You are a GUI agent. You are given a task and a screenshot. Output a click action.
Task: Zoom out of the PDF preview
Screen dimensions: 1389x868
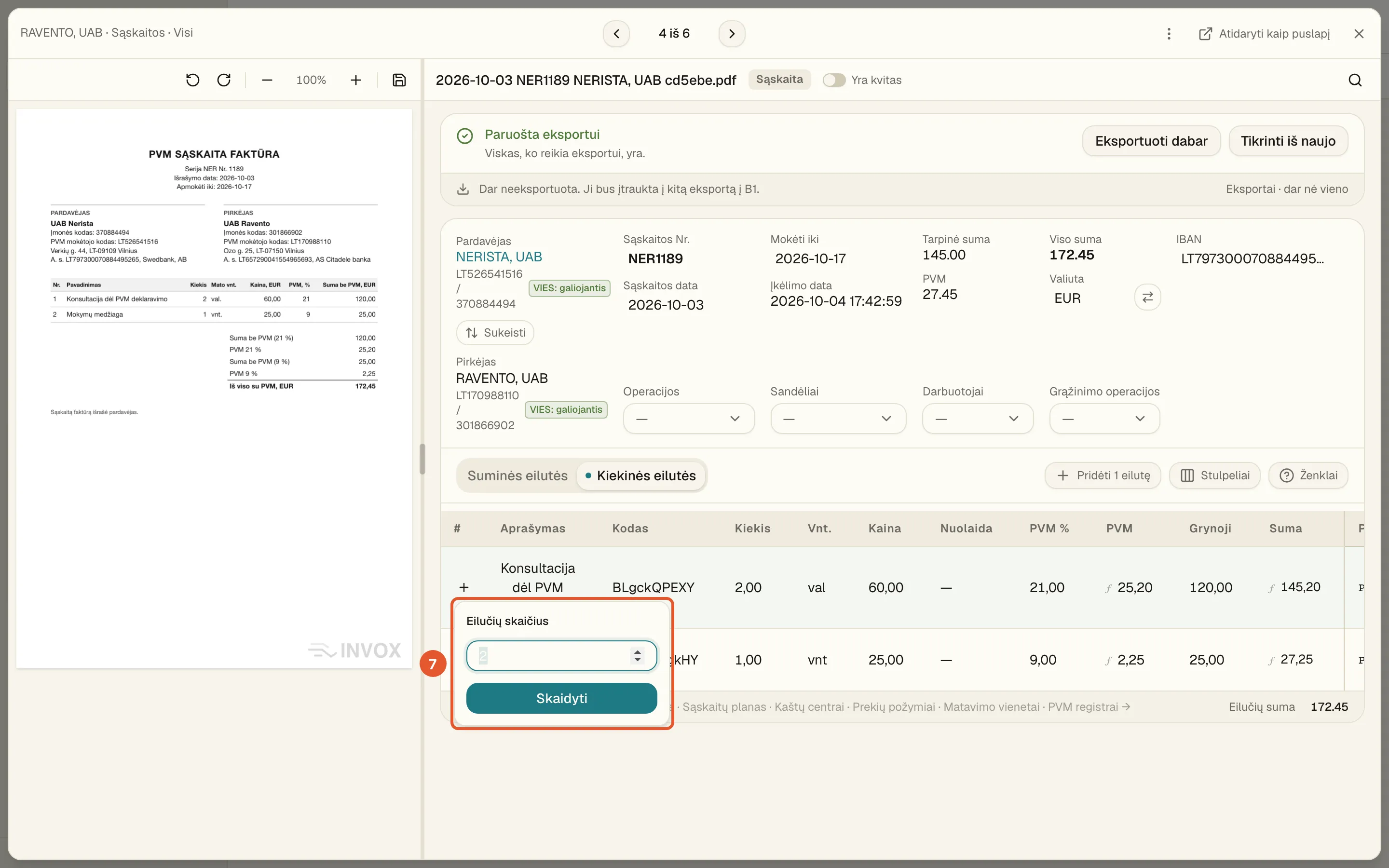[x=267, y=80]
